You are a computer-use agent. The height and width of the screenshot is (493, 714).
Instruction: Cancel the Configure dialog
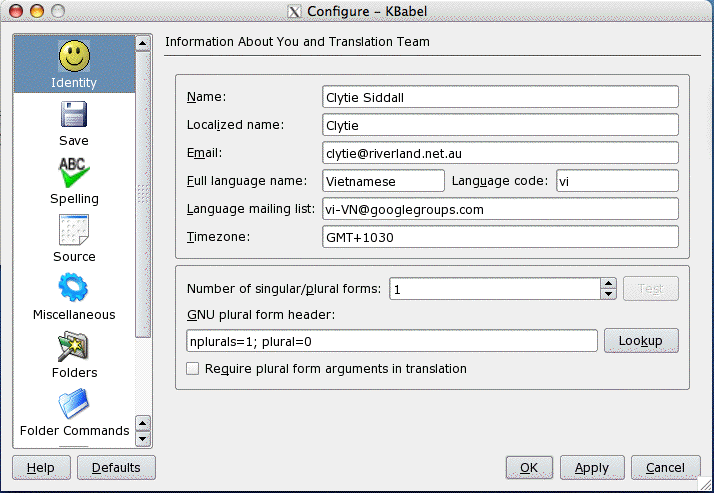coord(665,468)
